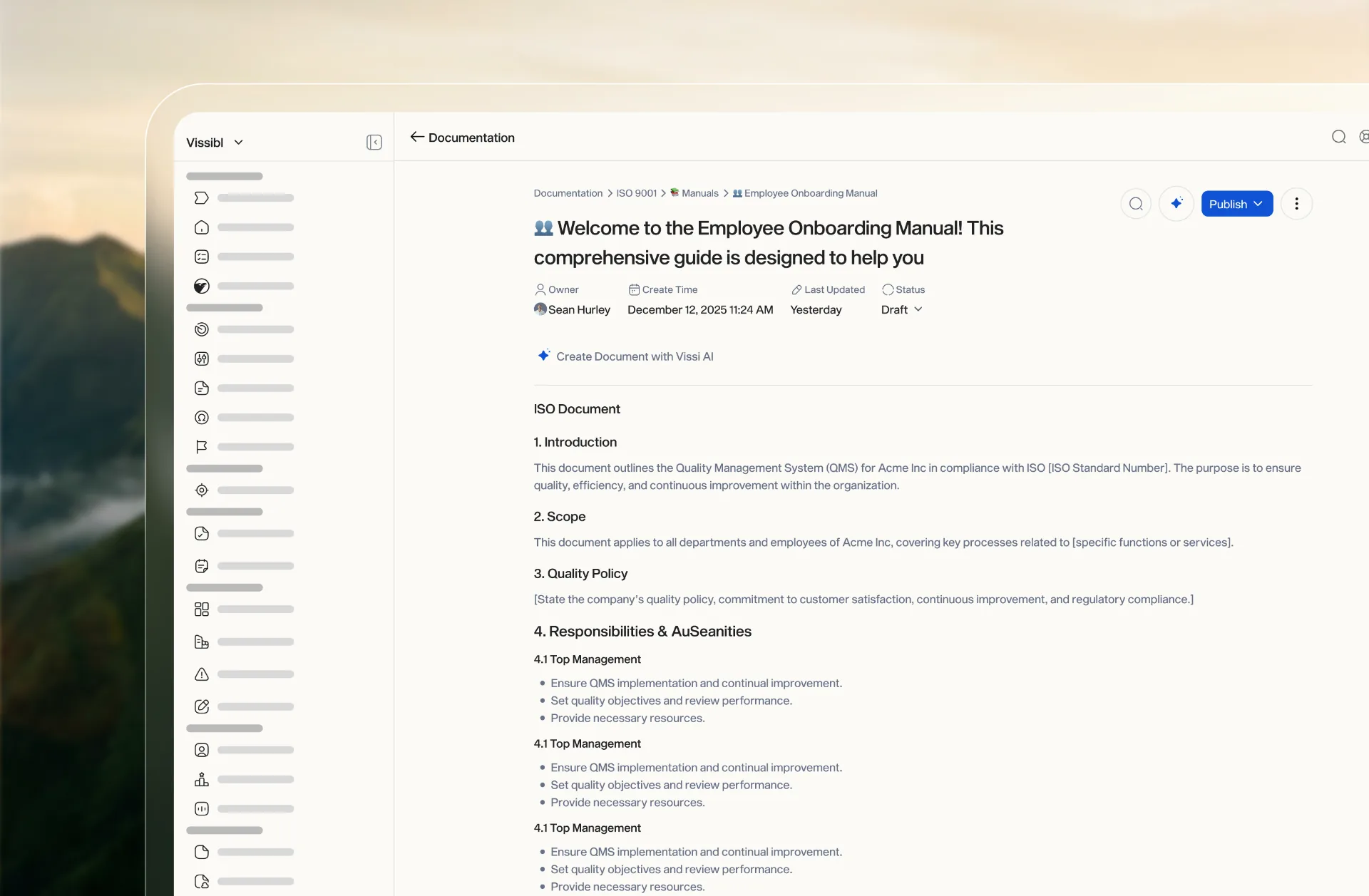Select the square with bars icon

click(202, 808)
